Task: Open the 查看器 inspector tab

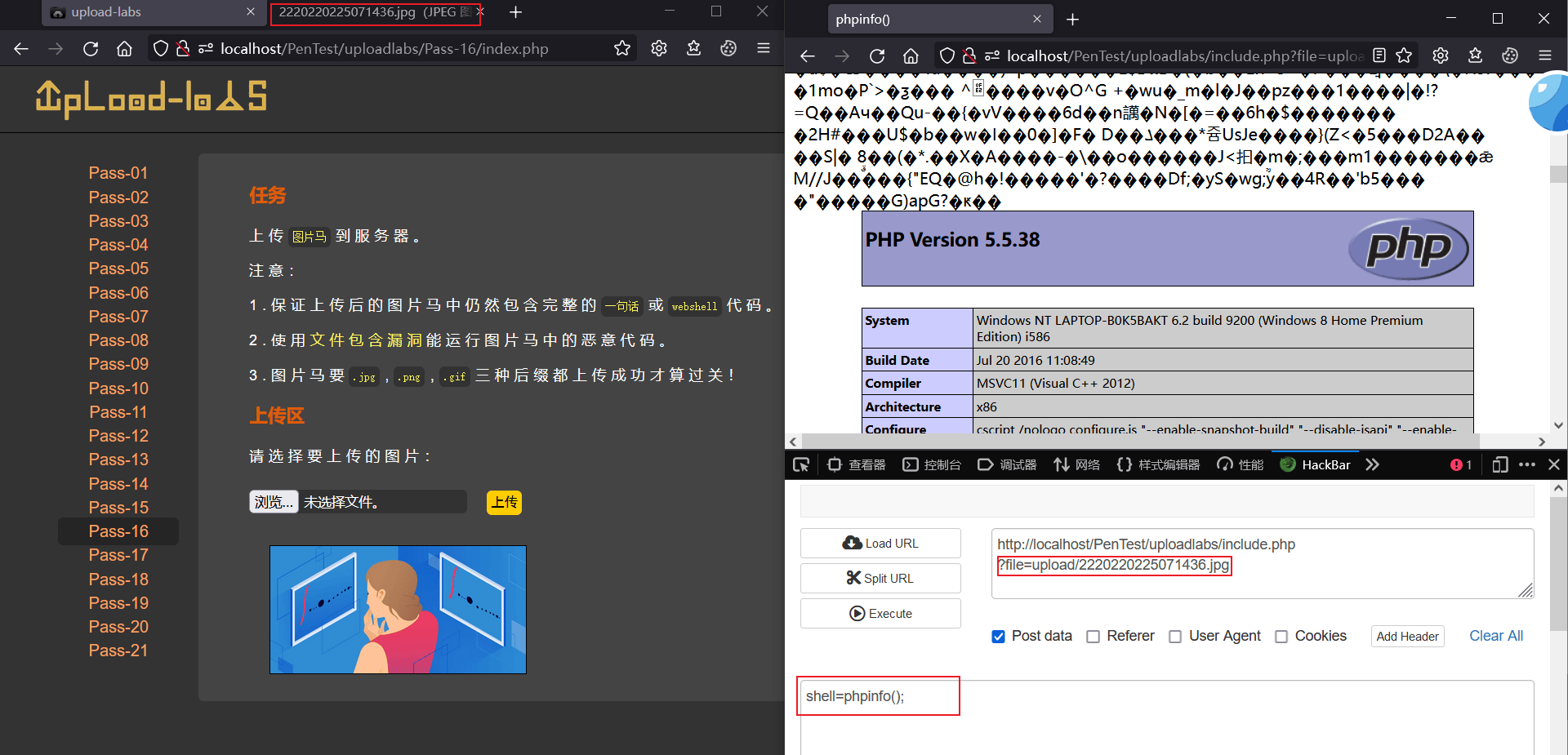Action: pyautogui.click(x=856, y=464)
